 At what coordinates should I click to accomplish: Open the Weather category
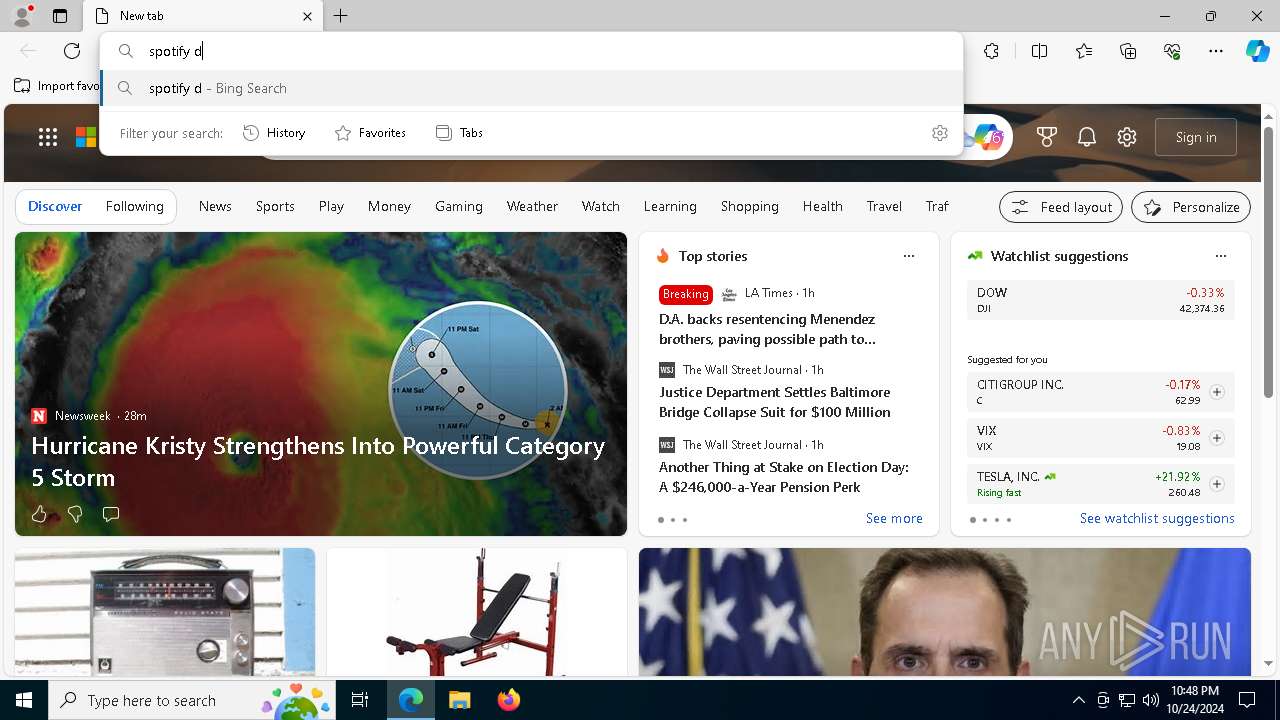point(532,206)
